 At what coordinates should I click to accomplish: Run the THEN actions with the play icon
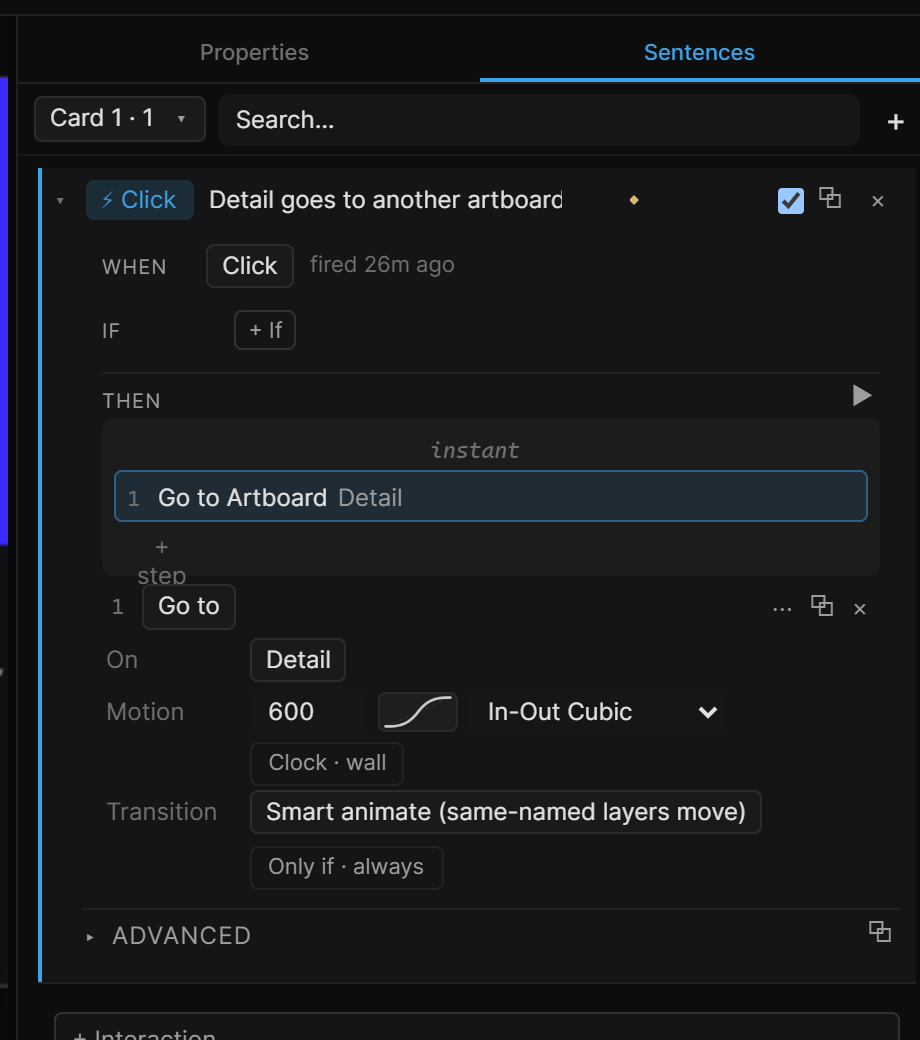coord(862,395)
